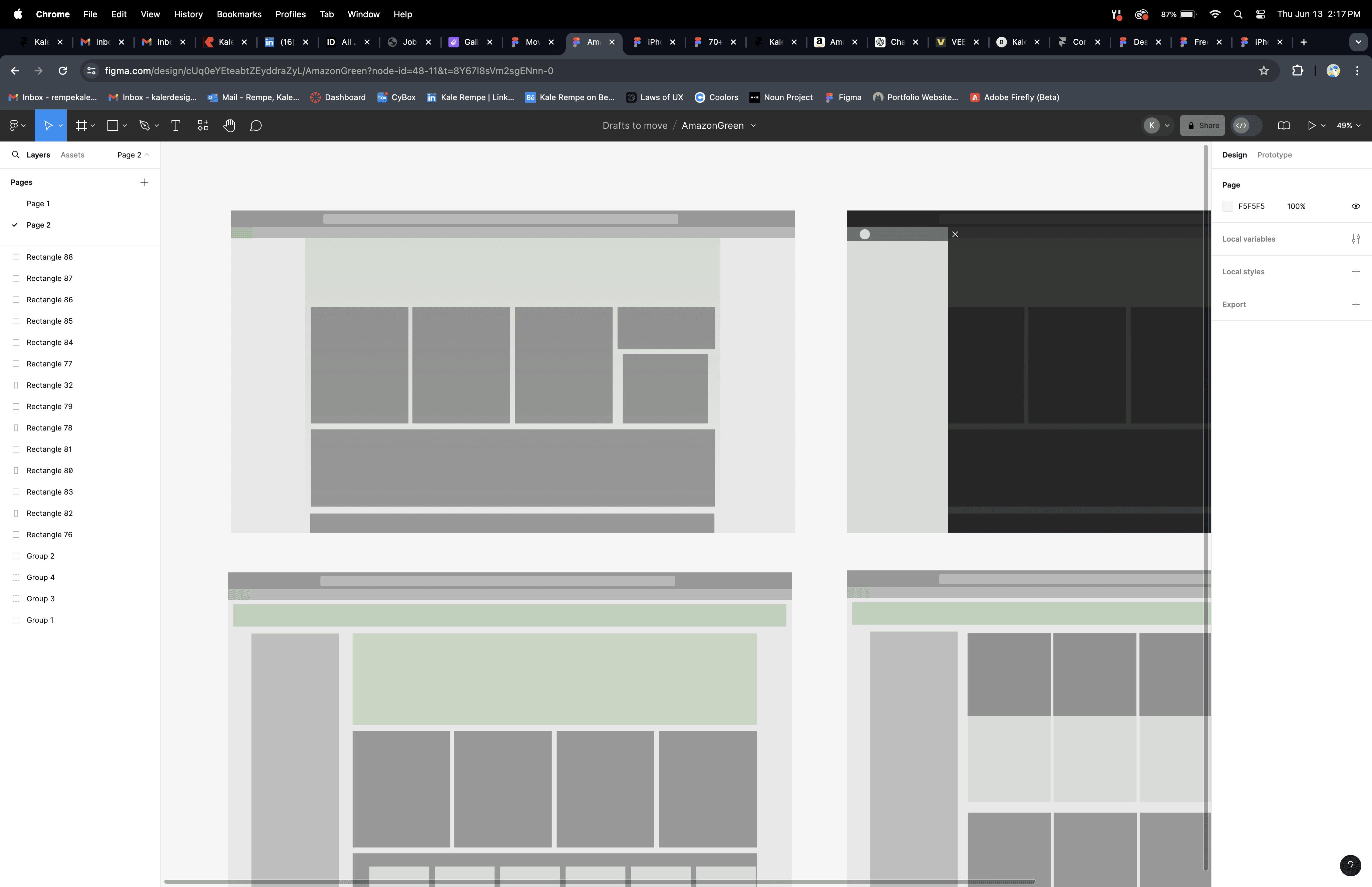Select the Frame tool
This screenshot has width=1372, height=887.
click(x=81, y=125)
